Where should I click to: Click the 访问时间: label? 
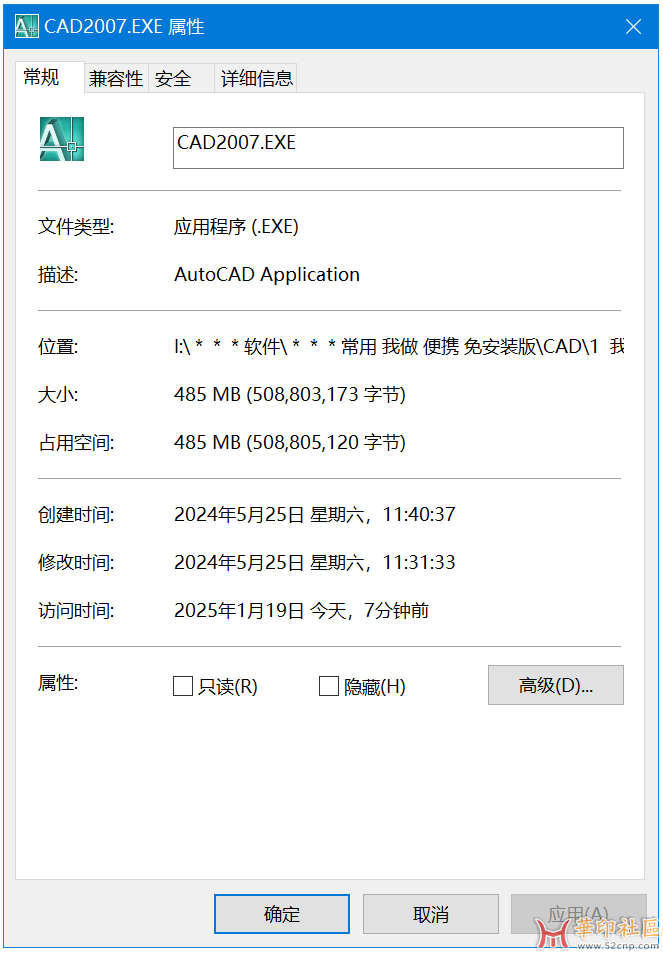76,610
